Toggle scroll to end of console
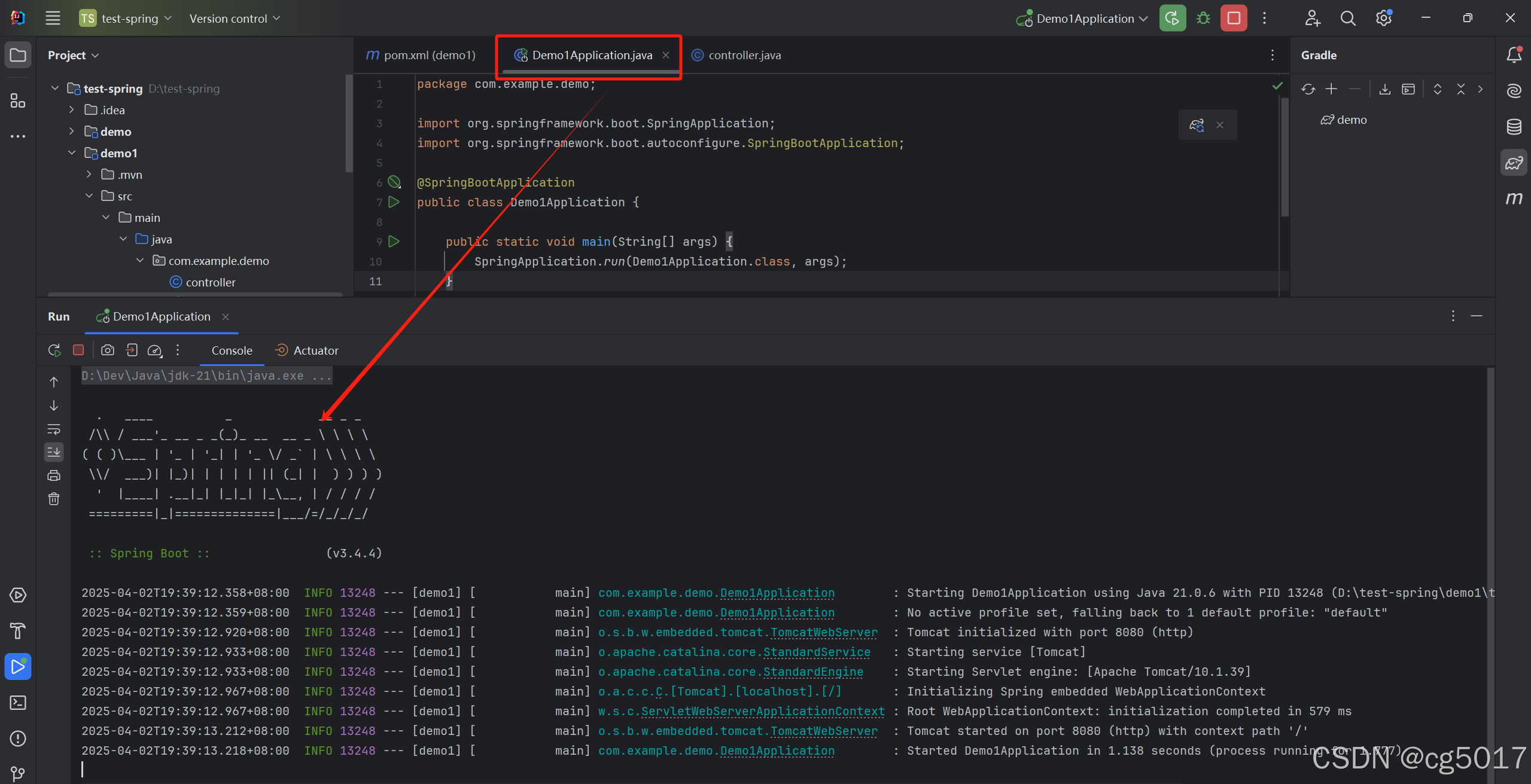The image size is (1531, 784). click(x=54, y=452)
